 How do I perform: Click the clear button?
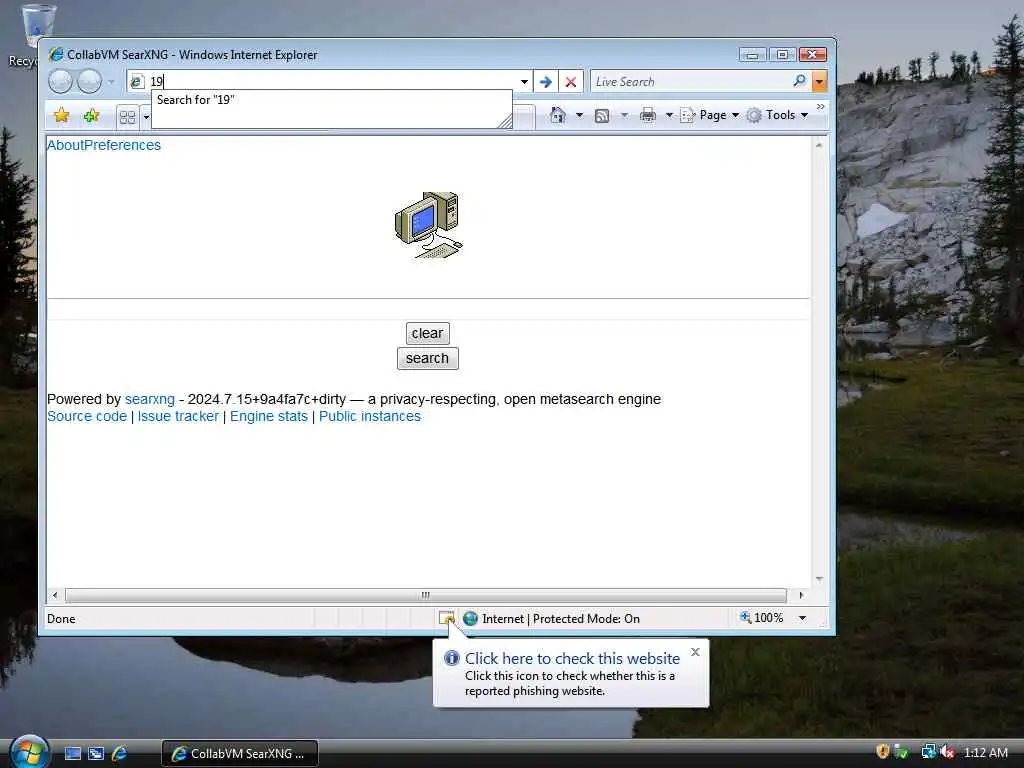click(x=428, y=333)
